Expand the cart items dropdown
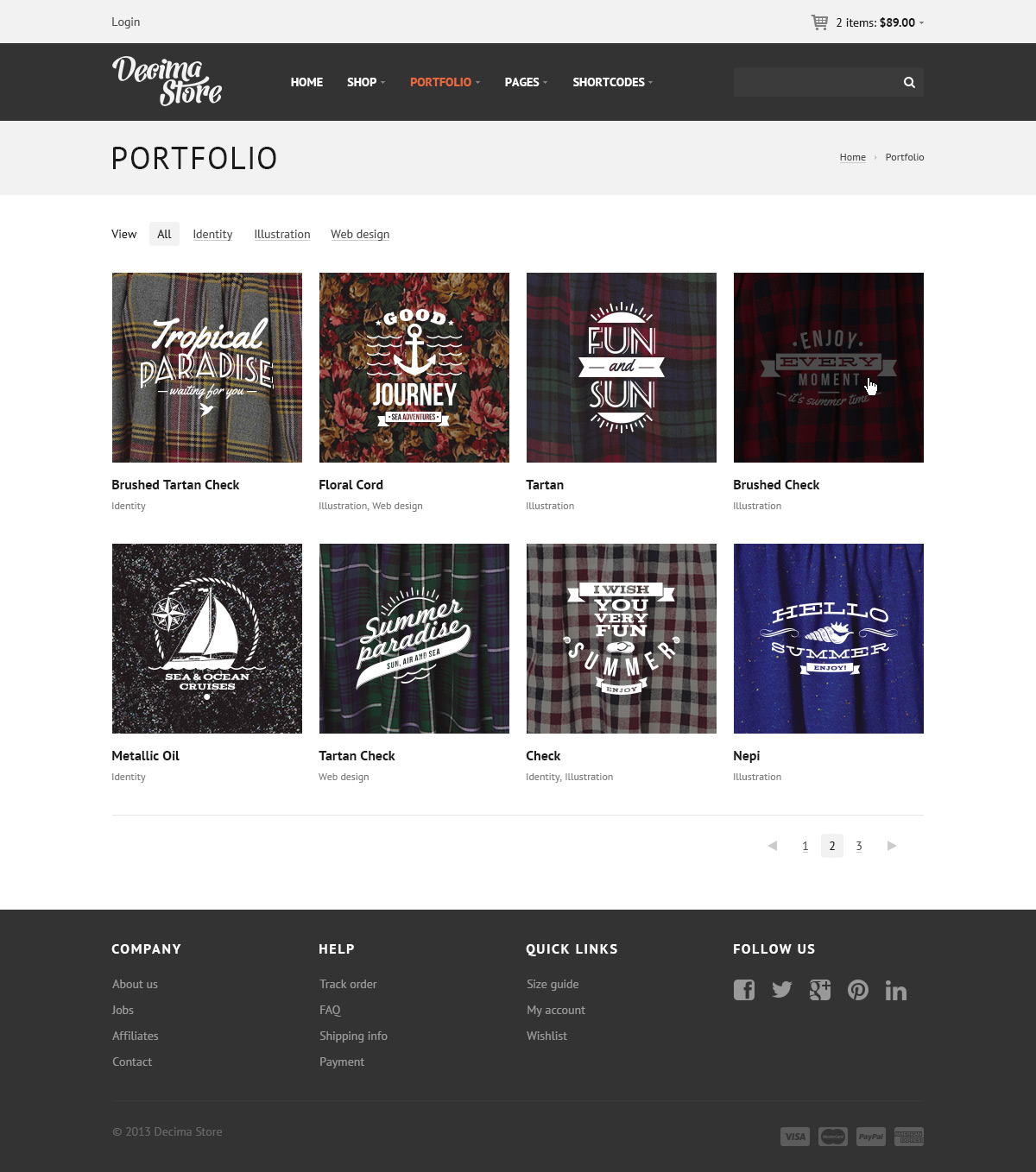 921,23
